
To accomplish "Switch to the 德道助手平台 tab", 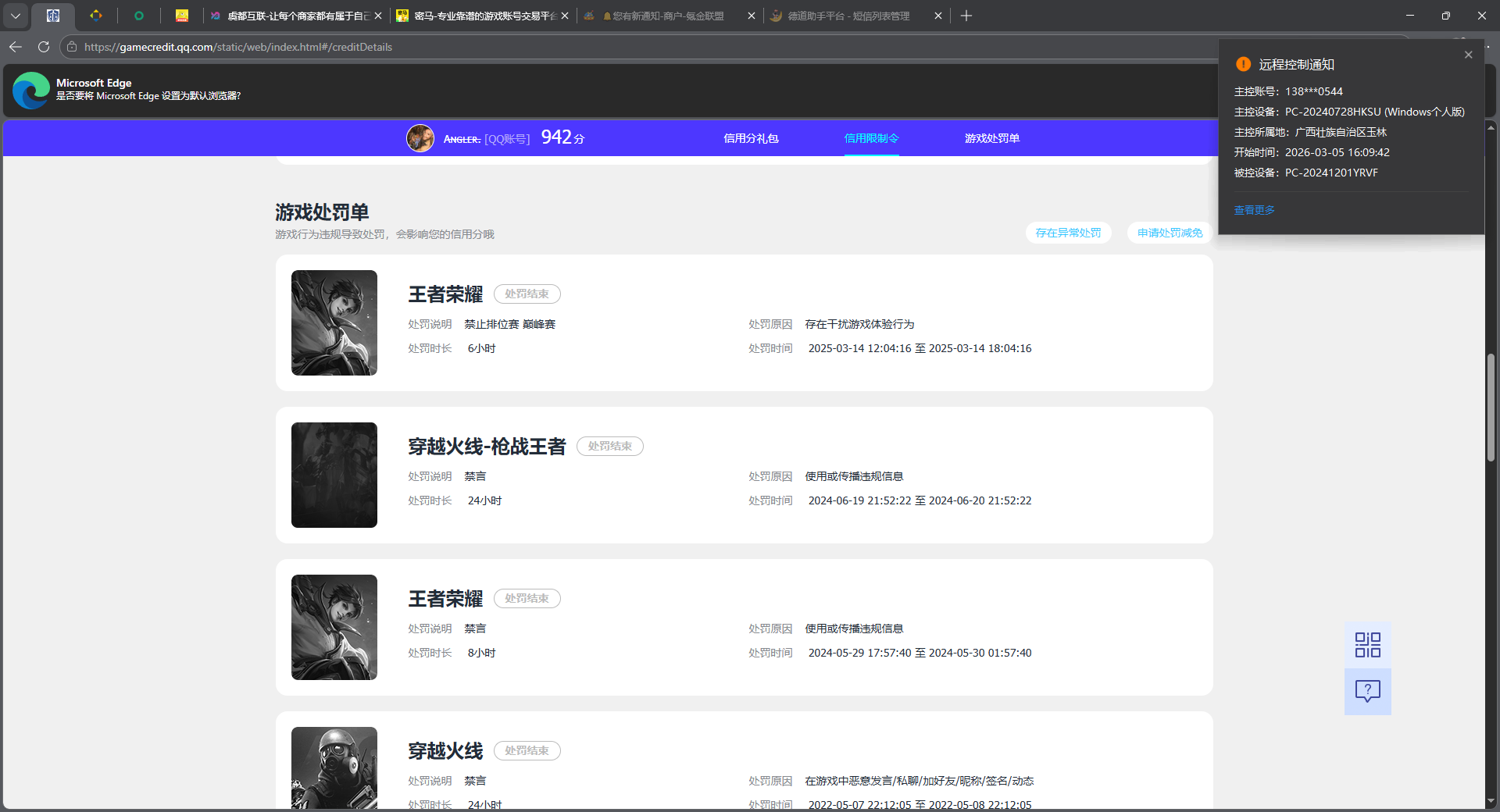I will pyautogui.click(x=848, y=16).
